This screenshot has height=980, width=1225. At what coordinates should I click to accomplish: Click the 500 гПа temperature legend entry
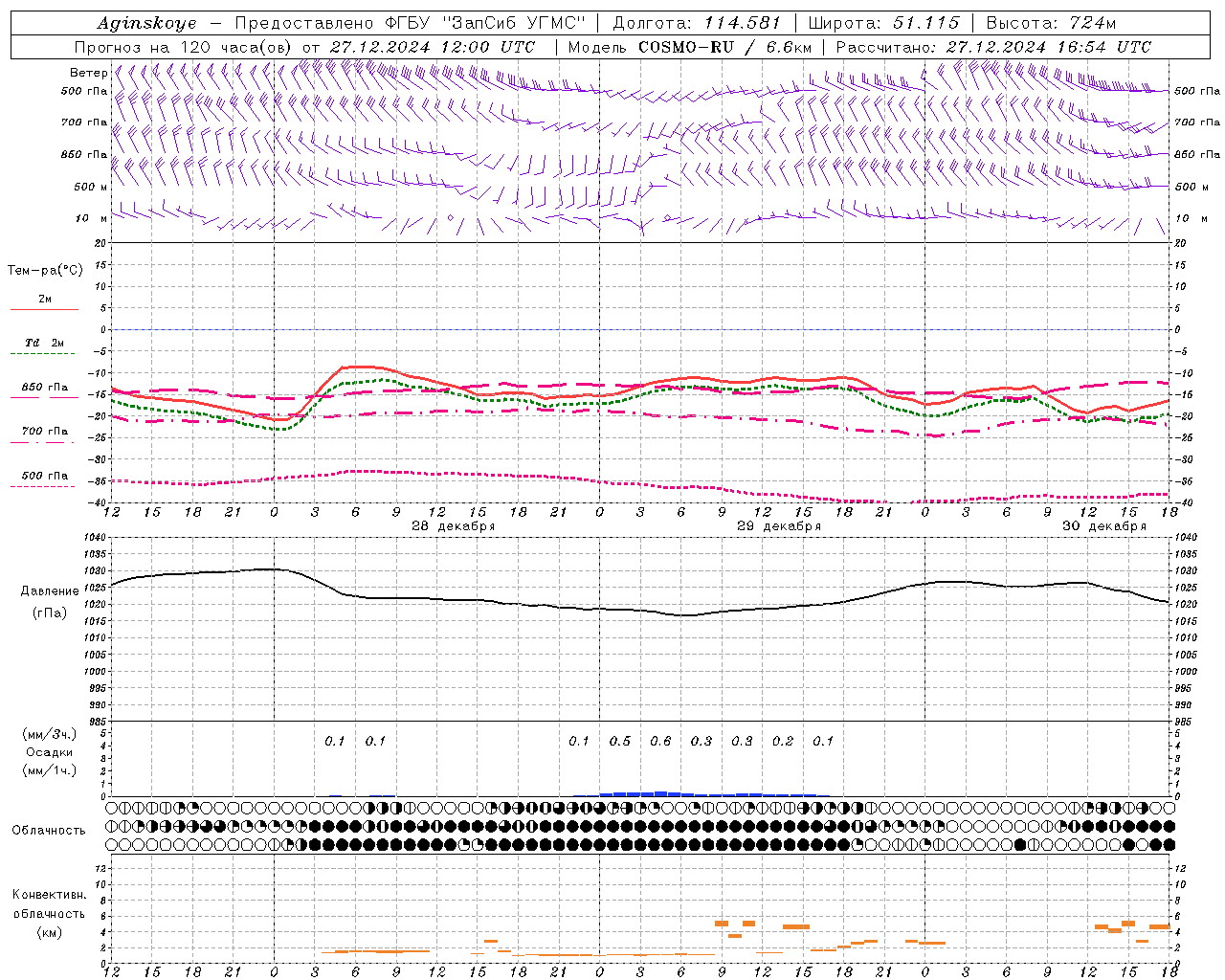click(45, 476)
